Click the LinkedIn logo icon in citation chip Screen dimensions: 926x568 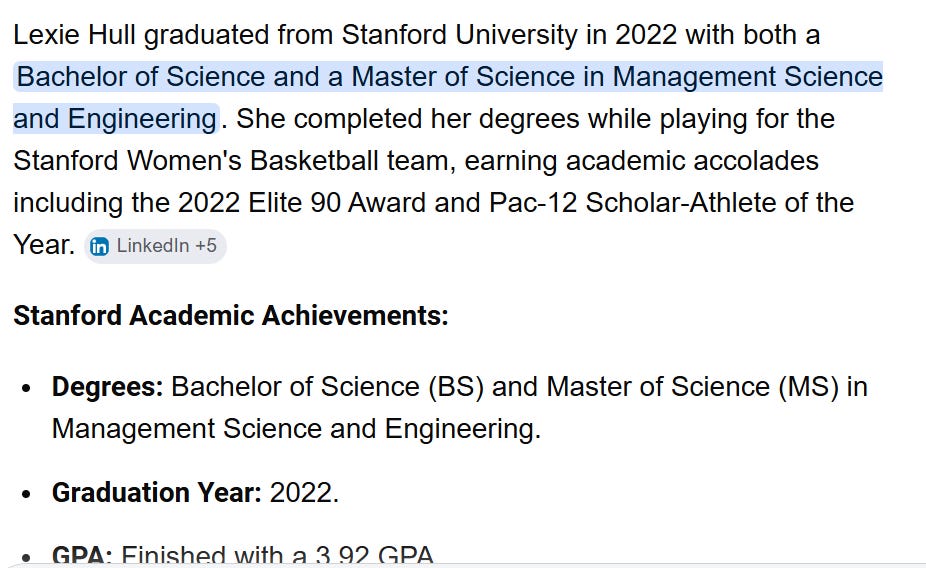[99, 246]
